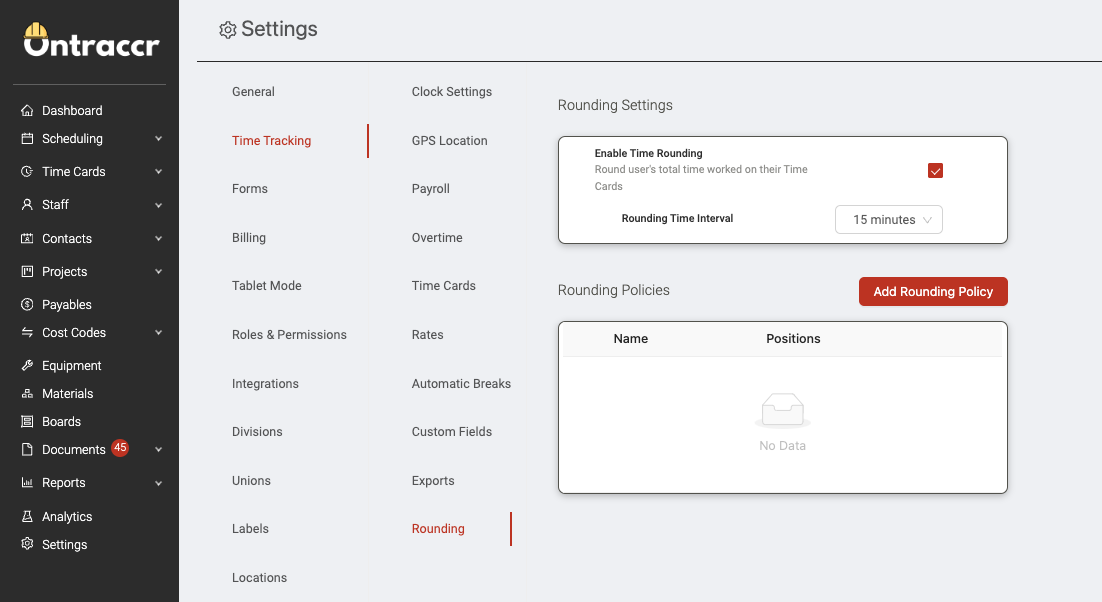Open the Rates subsection
Image resolution: width=1102 pixels, height=602 pixels.
click(427, 334)
